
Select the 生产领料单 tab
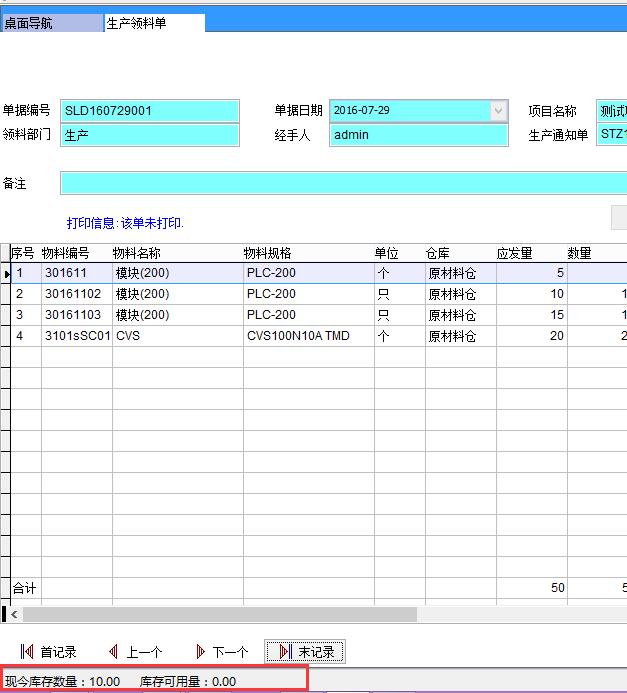[x=154, y=23]
